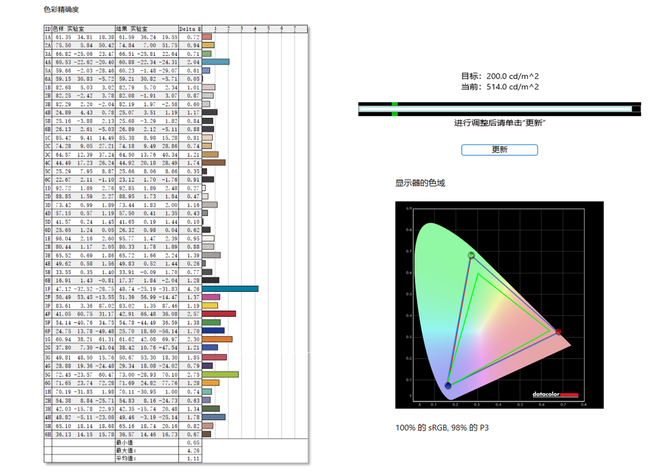This screenshot has height=471, width=670.
Task: Click the brown bar for row 4C
Action: click(214, 163)
